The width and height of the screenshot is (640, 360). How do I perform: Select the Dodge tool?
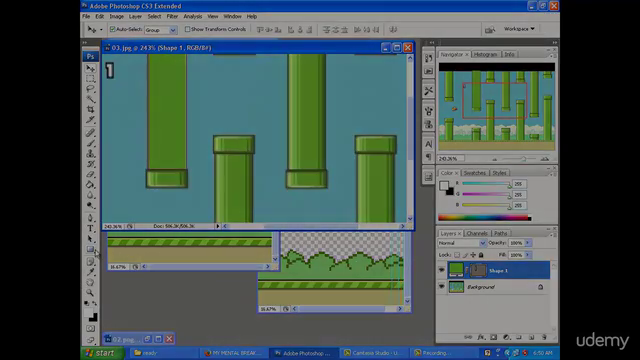click(91, 205)
